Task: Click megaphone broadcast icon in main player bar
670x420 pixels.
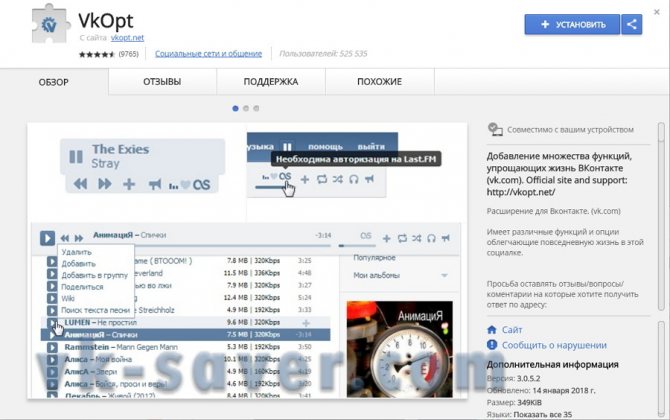Action: [446, 238]
